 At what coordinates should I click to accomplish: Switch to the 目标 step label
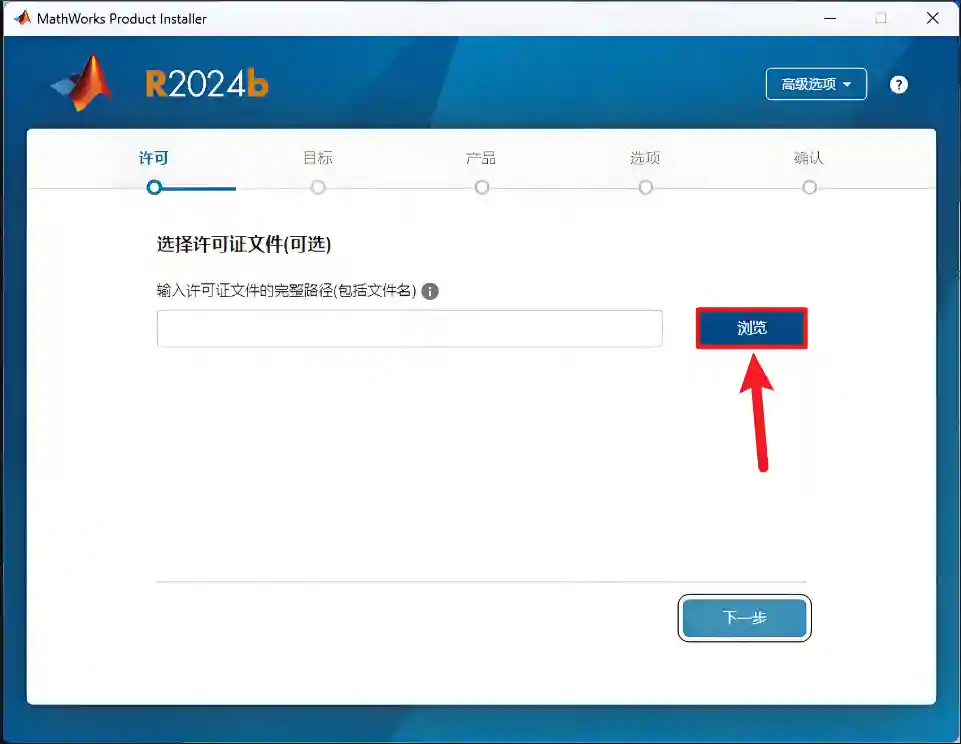[318, 158]
